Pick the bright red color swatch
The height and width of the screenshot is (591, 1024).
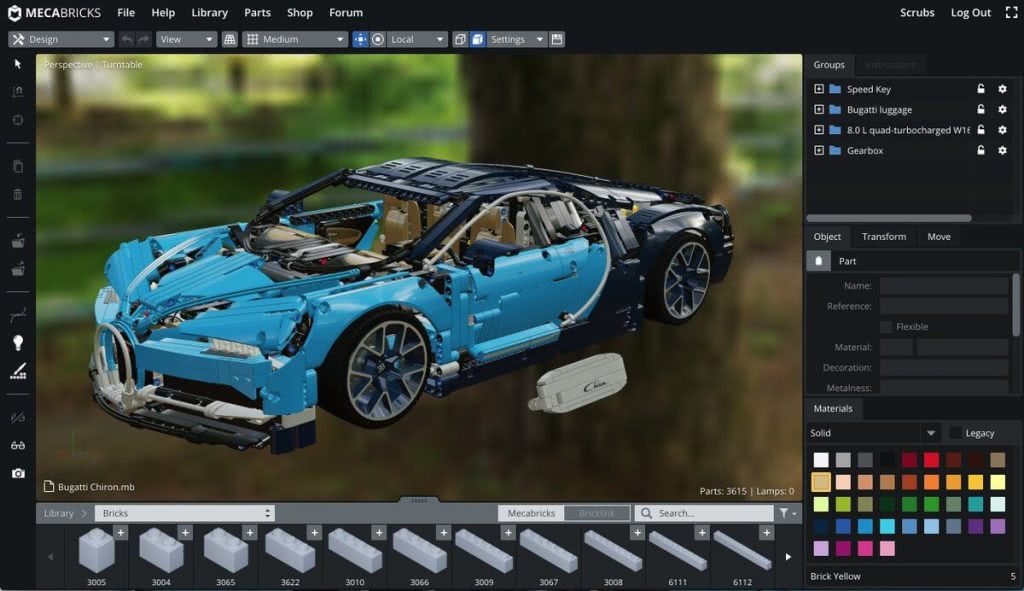click(x=931, y=460)
